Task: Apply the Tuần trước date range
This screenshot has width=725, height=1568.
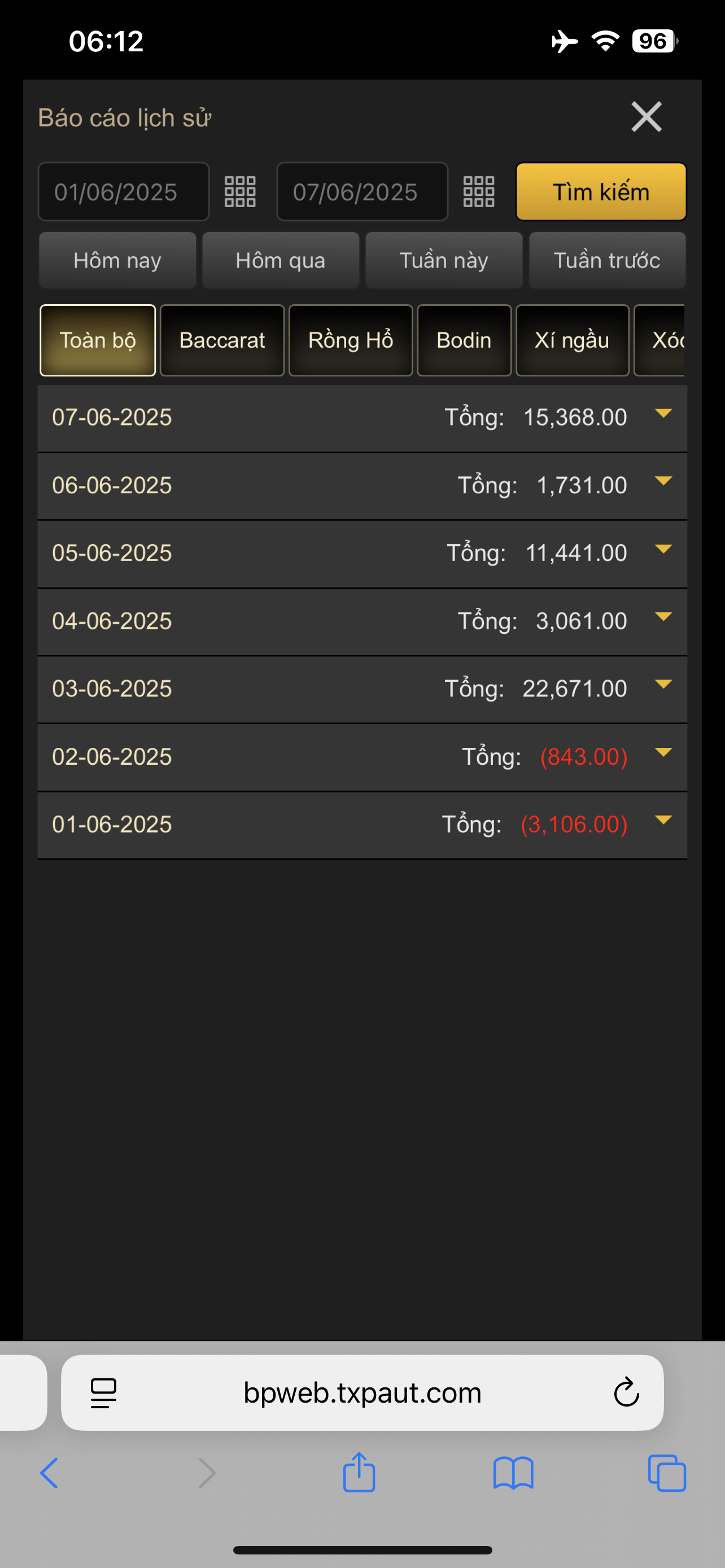Action: 607,261
